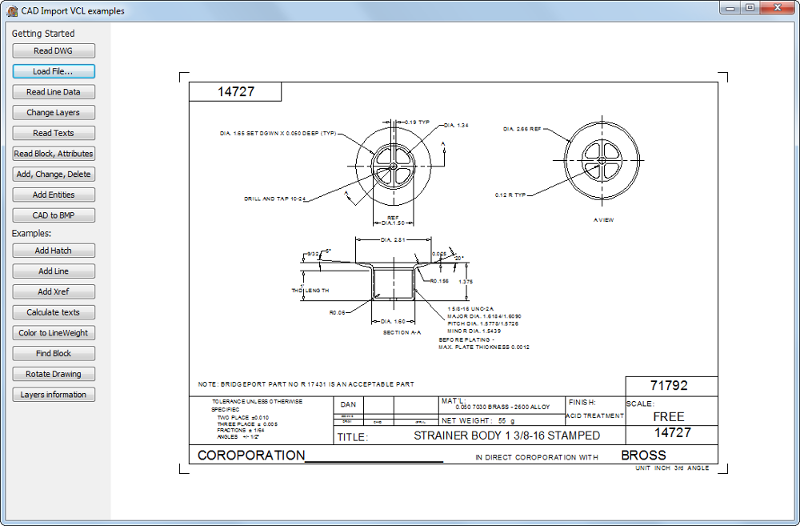Export with CAD to BMP button
800x526 pixels.
[54, 215]
